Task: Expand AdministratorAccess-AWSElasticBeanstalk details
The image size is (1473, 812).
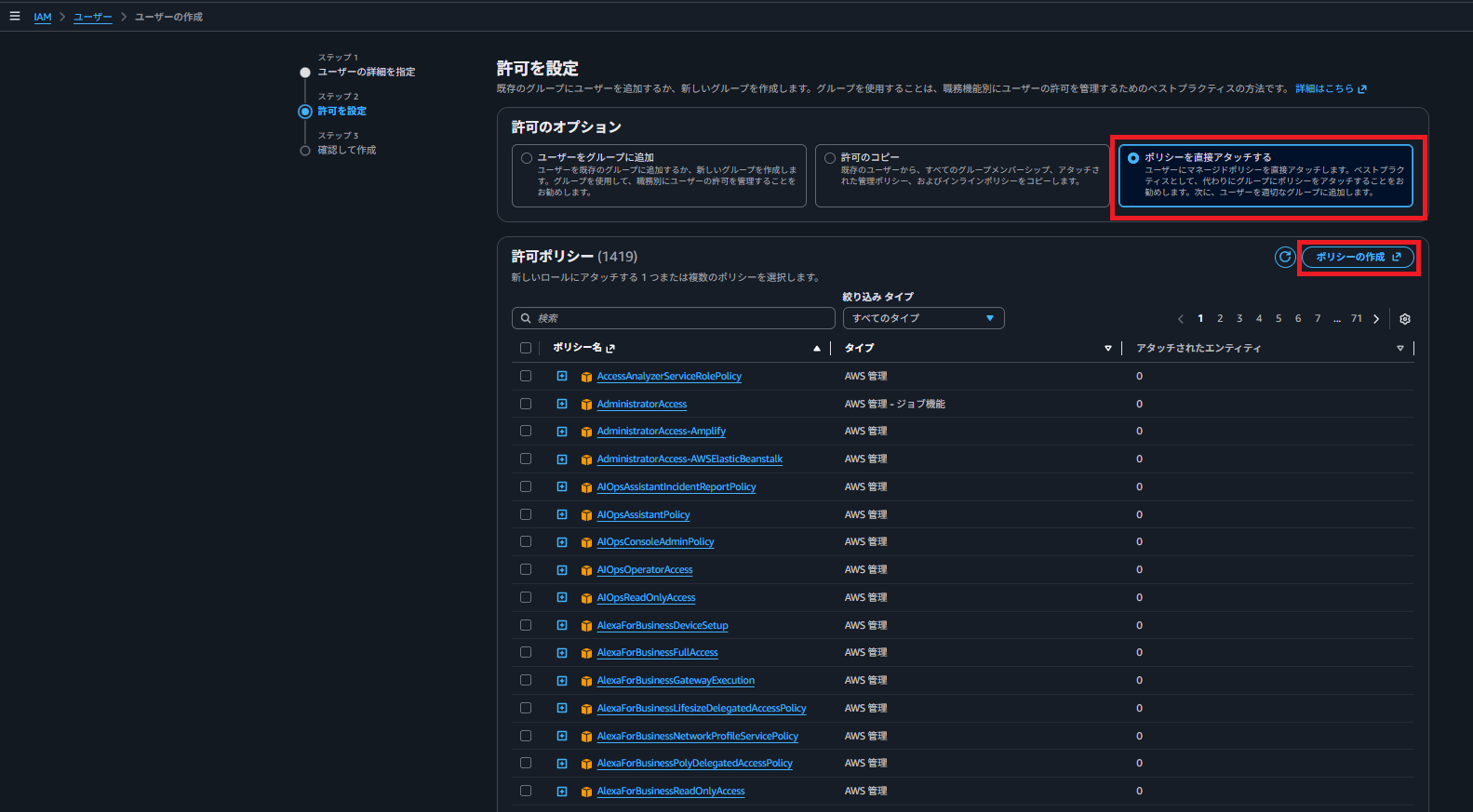Action: [x=562, y=459]
